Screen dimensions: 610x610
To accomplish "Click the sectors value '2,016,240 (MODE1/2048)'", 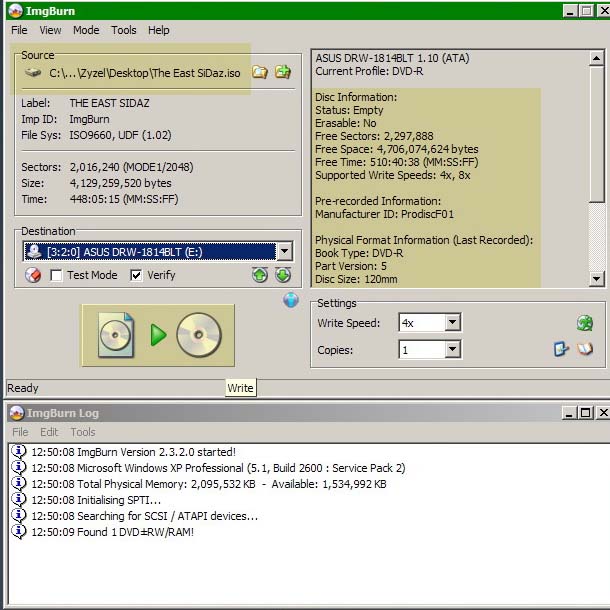I will click(131, 167).
